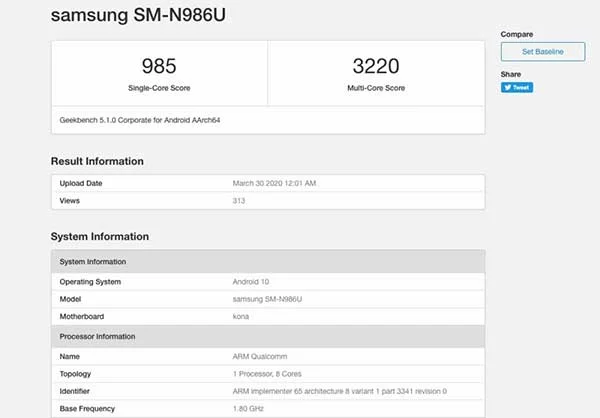The image size is (600, 418).
Task: Click the Result Information heading
Action: pyautogui.click(x=97, y=161)
